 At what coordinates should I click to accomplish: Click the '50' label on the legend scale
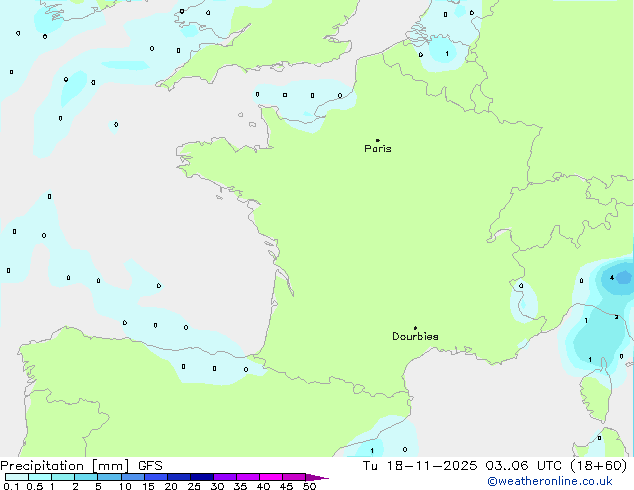click(309, 486)
